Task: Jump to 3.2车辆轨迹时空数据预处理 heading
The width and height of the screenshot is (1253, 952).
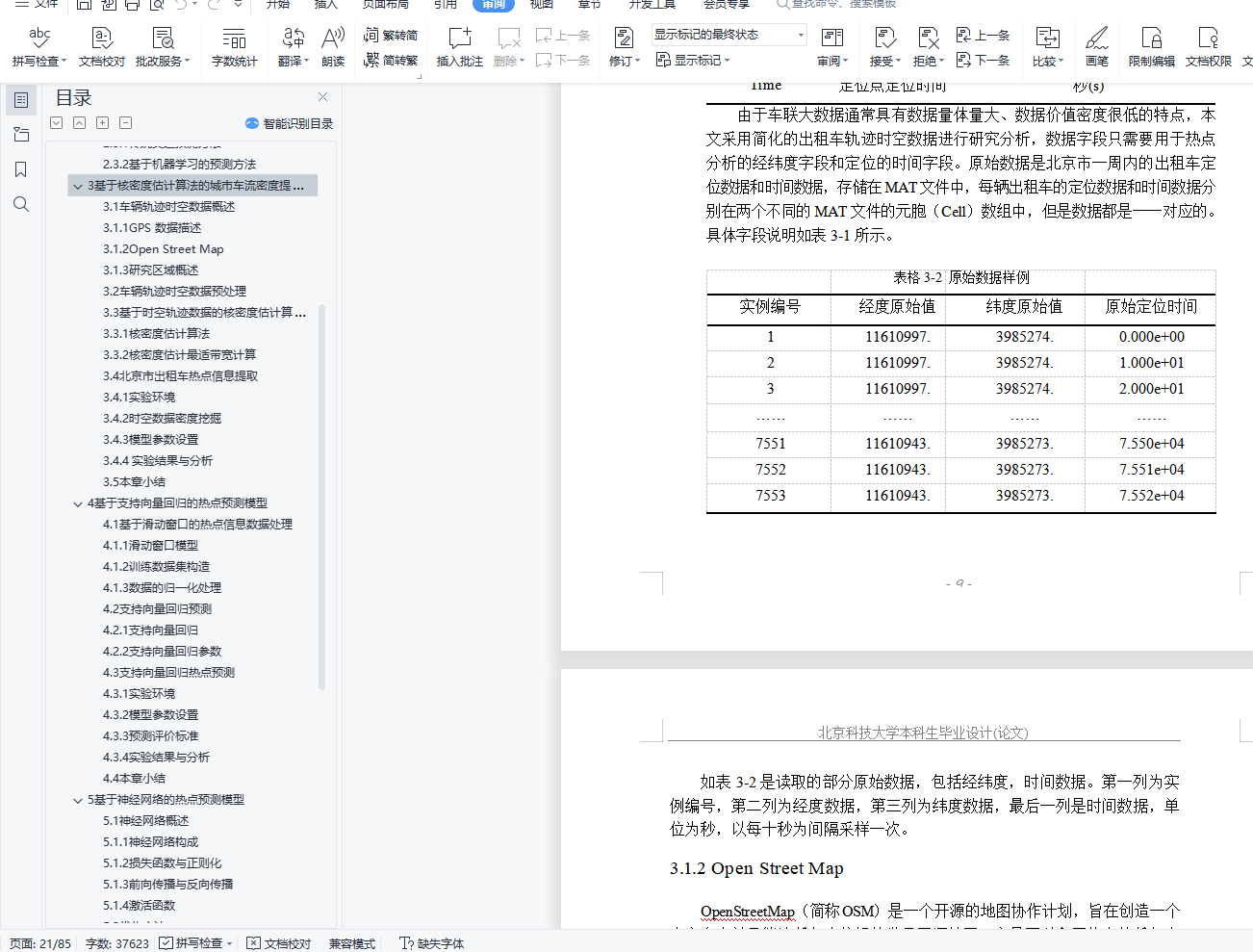Action: click(174, 292)
